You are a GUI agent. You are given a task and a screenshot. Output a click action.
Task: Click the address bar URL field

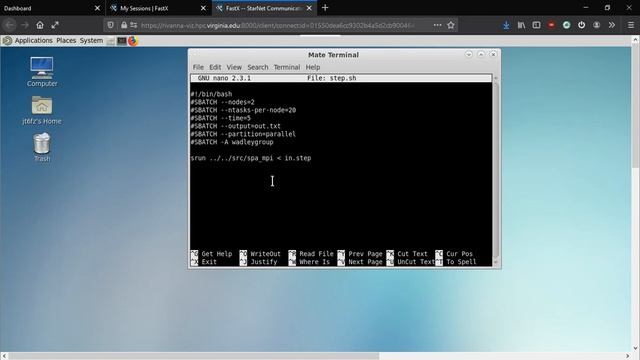coord(278,25)
